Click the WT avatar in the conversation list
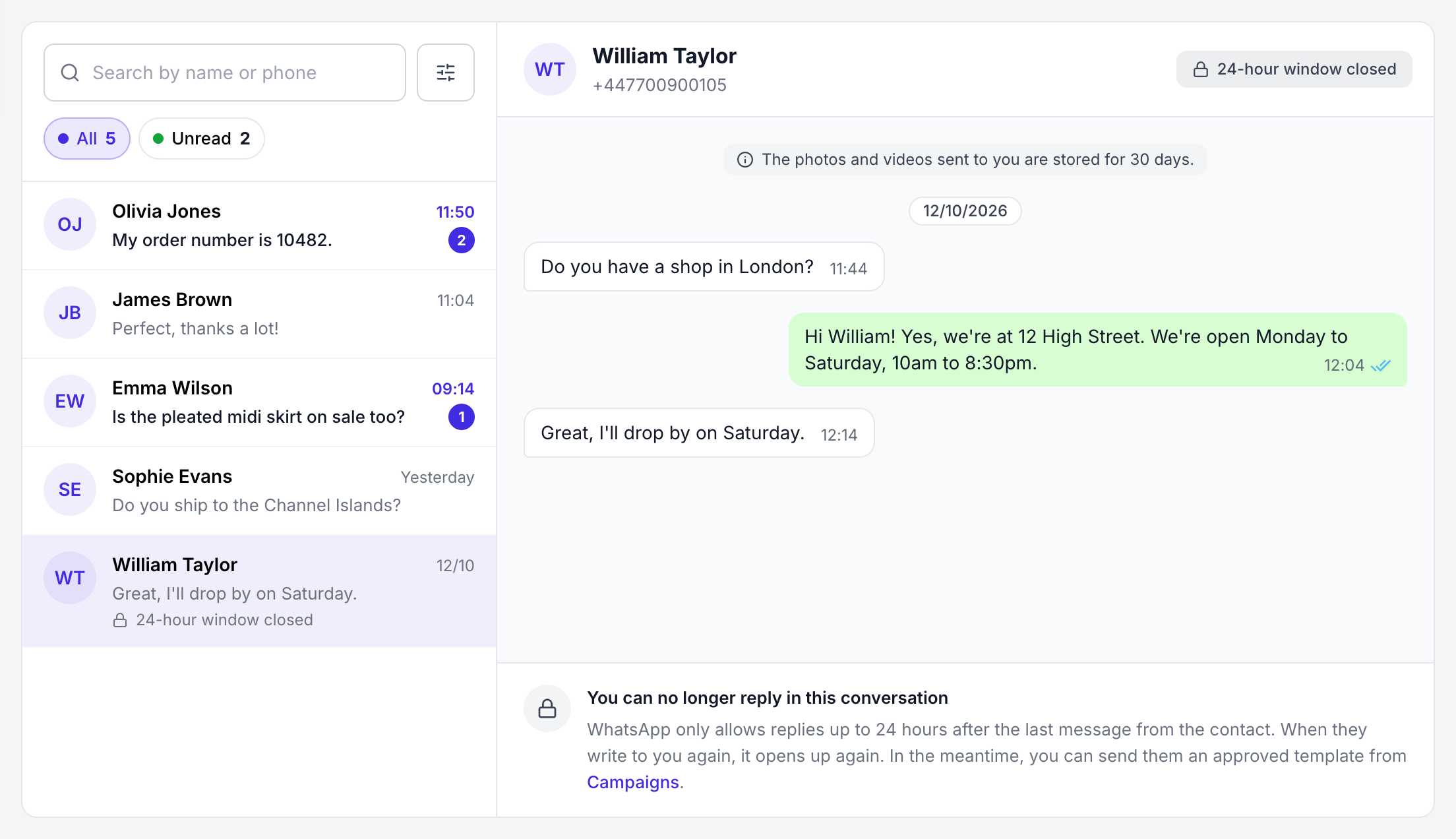The height and width of the screenshot is (839, 1456). [70, 578]
